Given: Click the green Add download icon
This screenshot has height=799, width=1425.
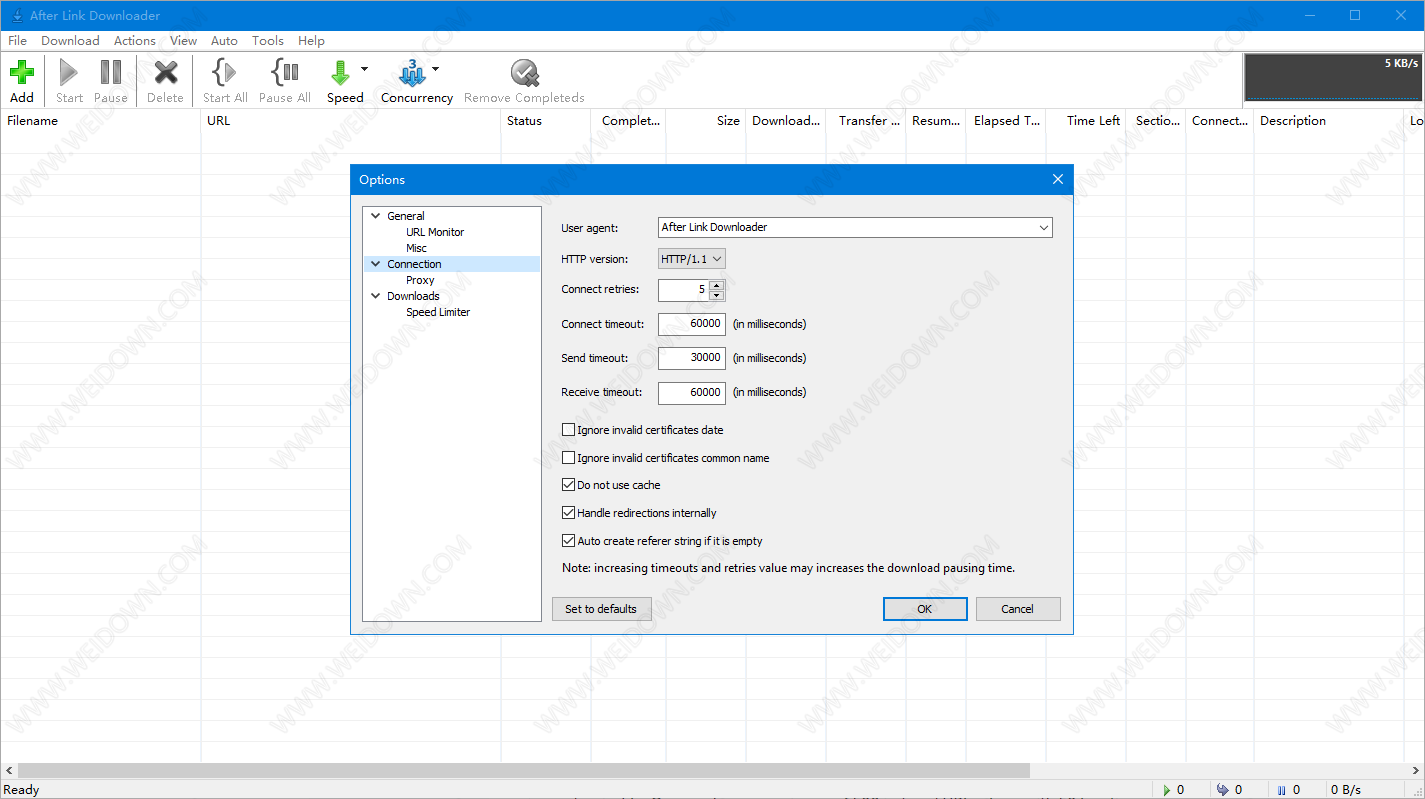Looking at the screenshot, I should (22, 72).
